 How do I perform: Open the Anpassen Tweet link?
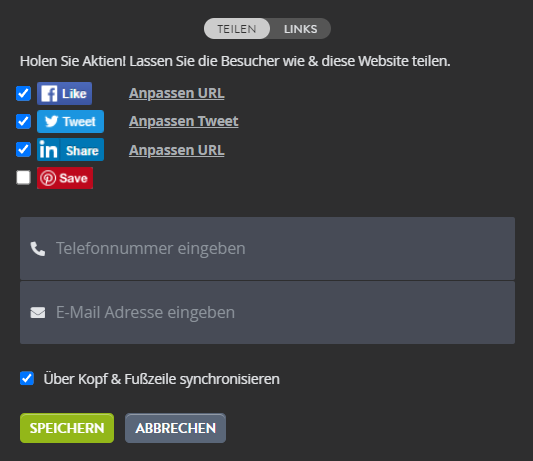pos(184,121)
